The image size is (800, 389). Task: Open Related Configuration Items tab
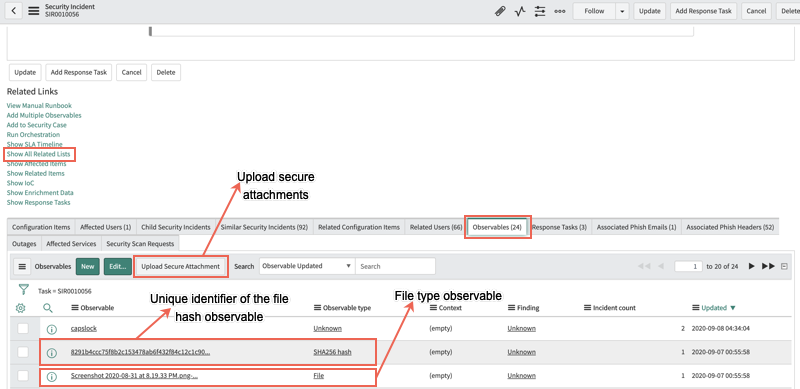click(x=359, y=227)
